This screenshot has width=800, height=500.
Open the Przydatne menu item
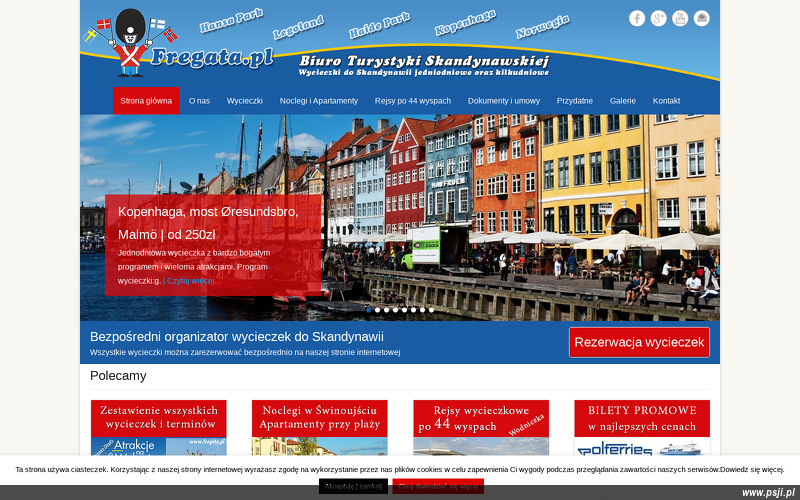[574, 101]
